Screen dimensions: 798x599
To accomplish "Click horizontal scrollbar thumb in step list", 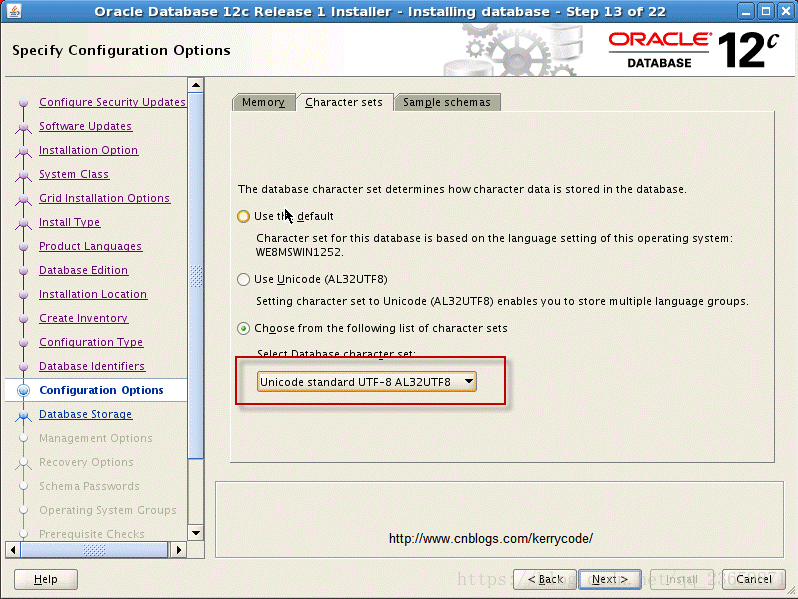I will (x=94, y=550).
